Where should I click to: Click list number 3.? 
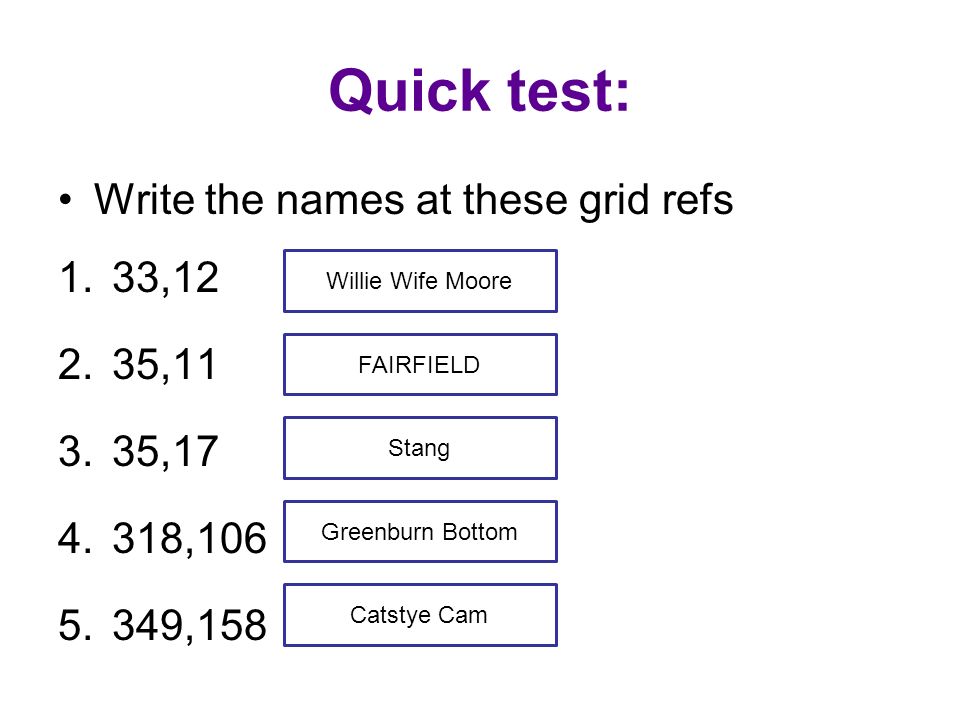(75, 451)
